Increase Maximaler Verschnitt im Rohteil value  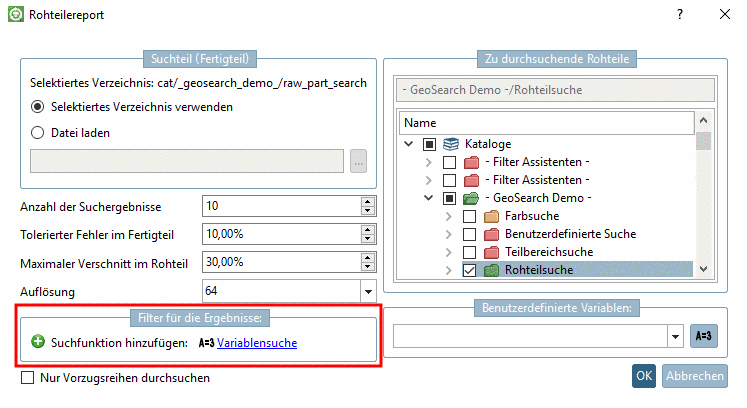coord(367,257)
